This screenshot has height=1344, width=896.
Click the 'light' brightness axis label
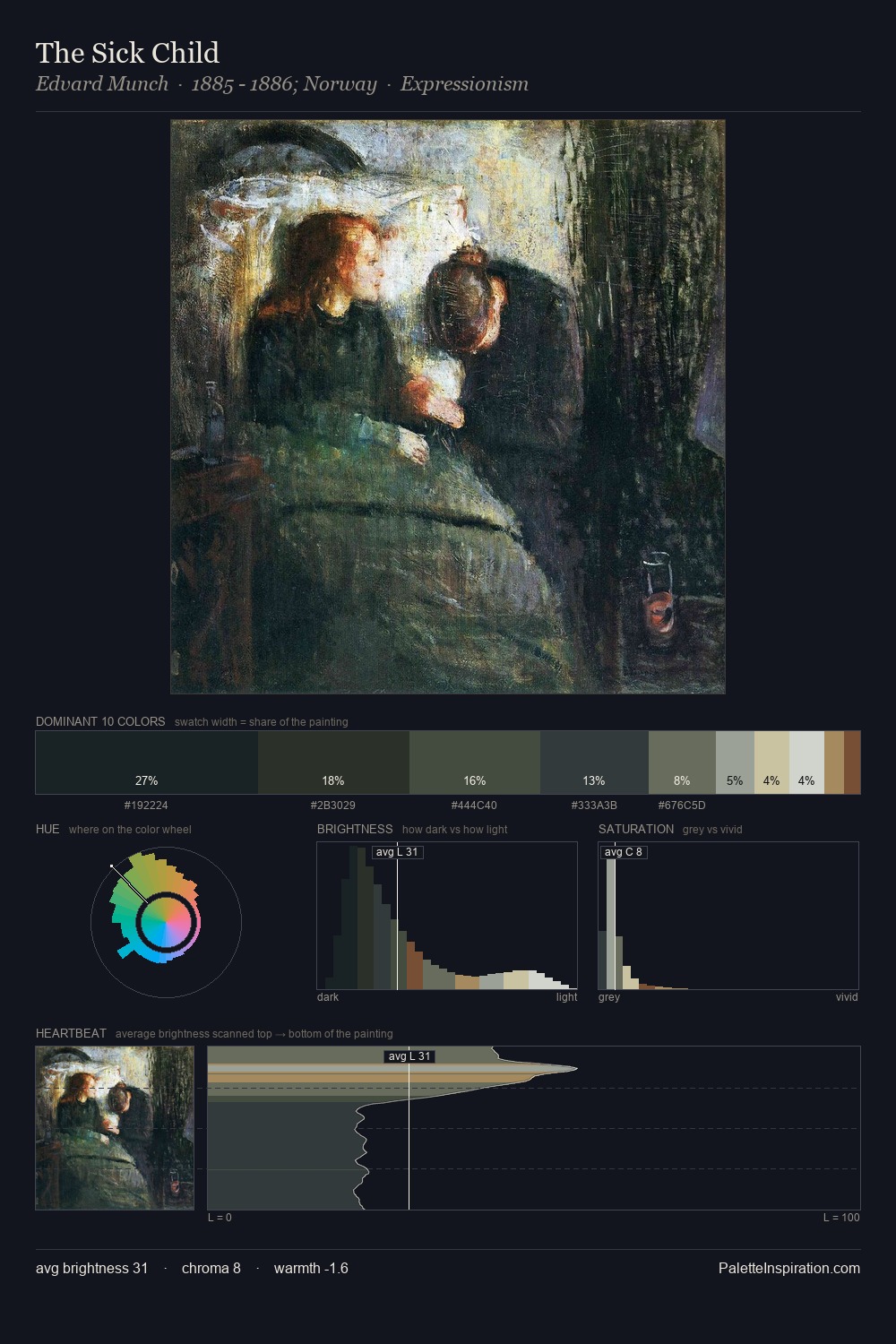566,997
